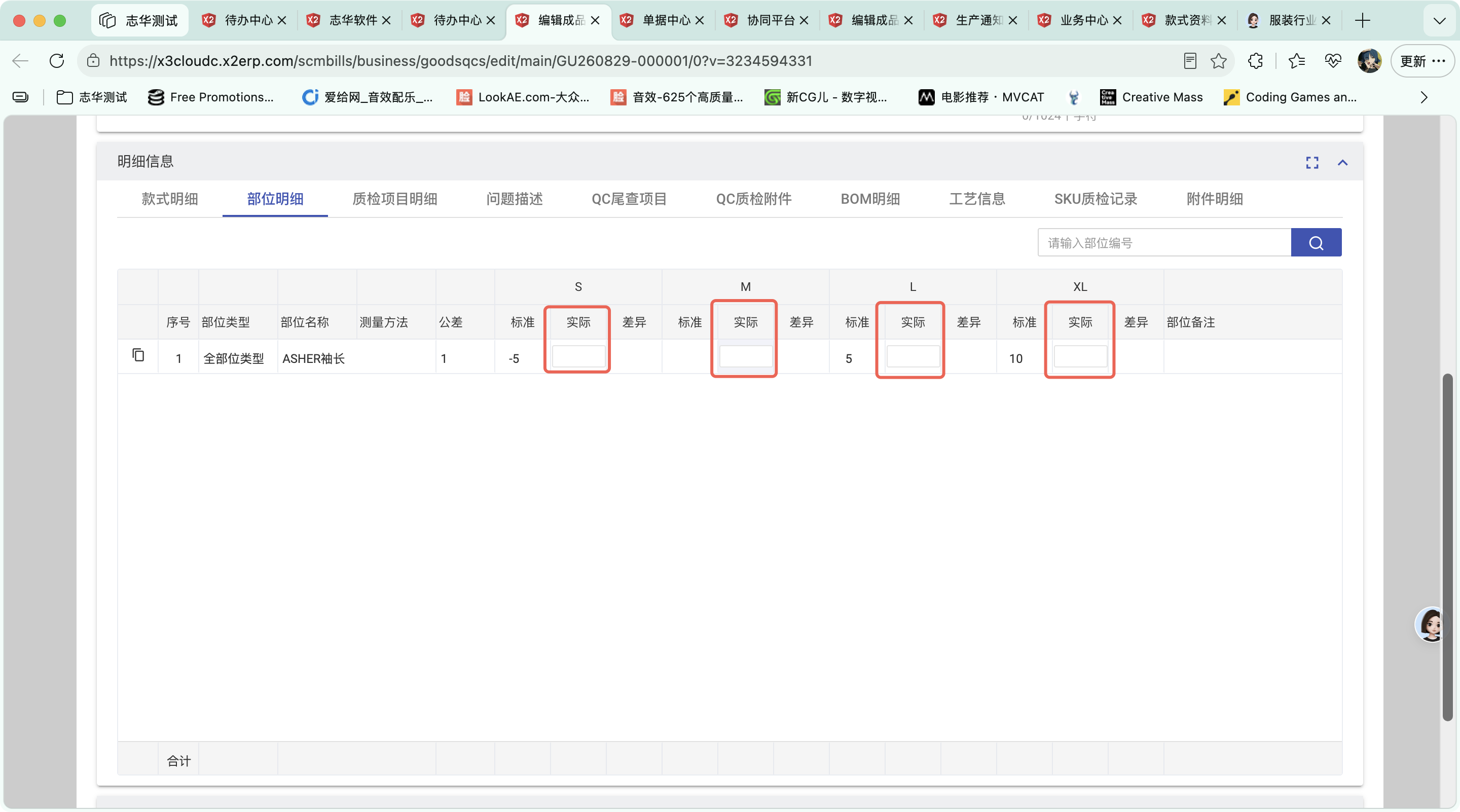
Task: Open fullscreen view of 明细信息 panel
Action: tap(1311, 163)
